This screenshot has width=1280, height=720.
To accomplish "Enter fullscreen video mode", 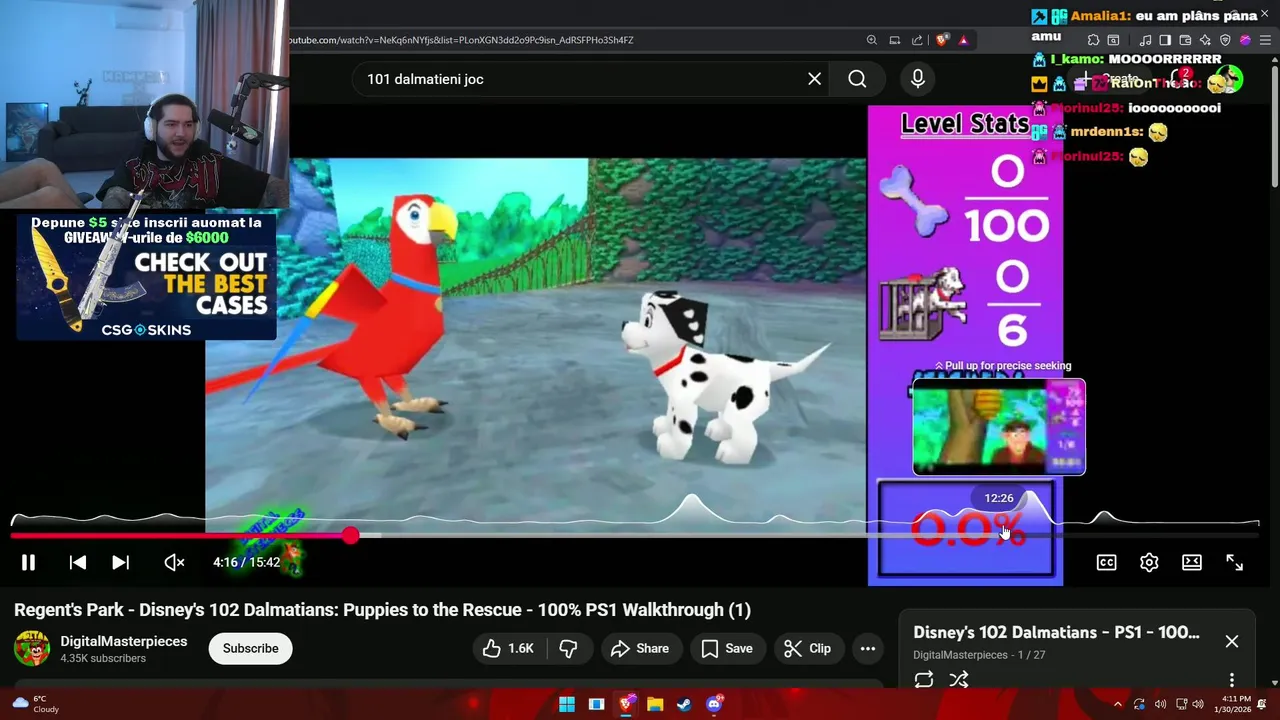I will 1235,562.
